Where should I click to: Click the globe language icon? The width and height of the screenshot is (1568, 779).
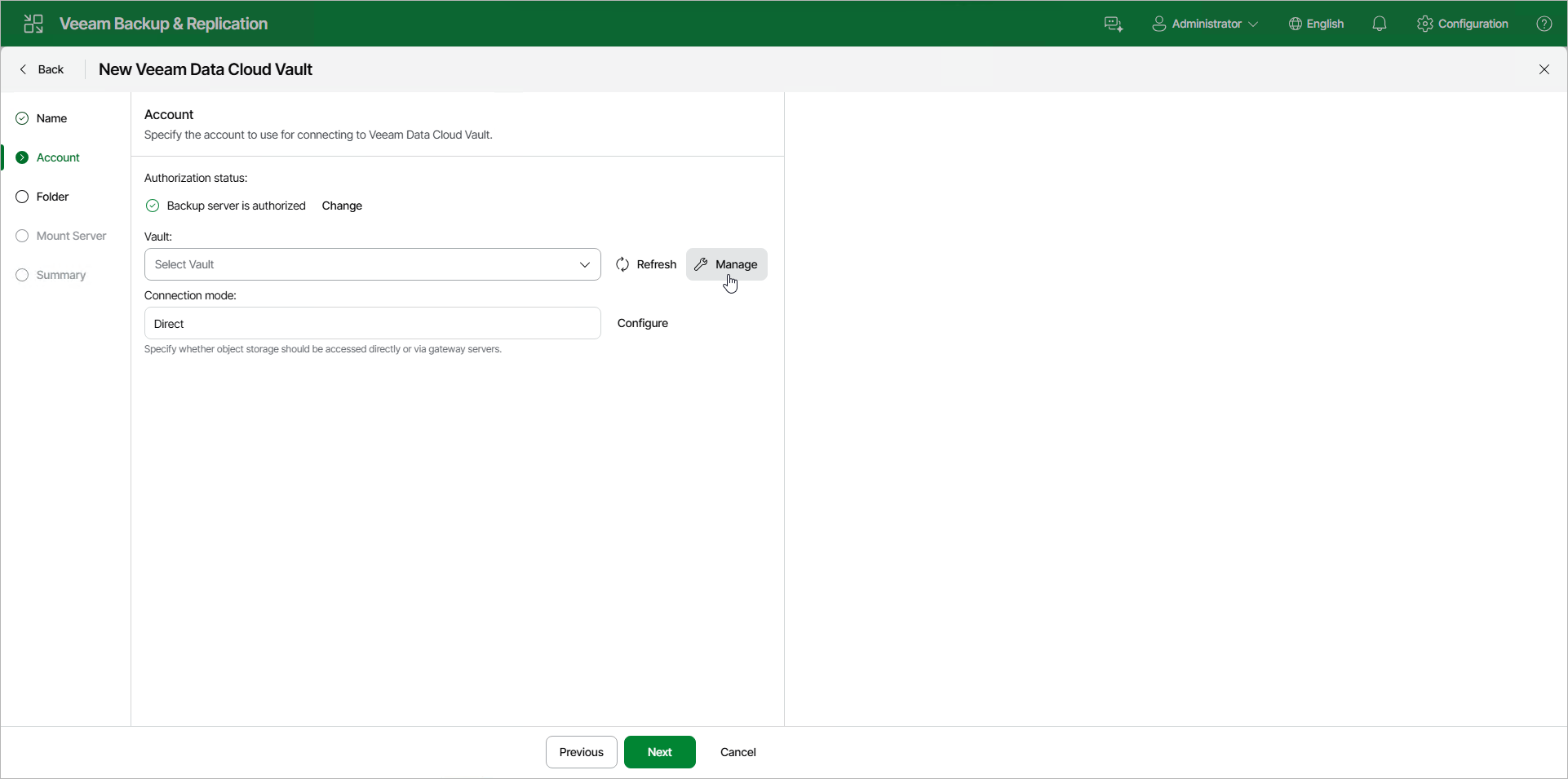click(1295, 24)
